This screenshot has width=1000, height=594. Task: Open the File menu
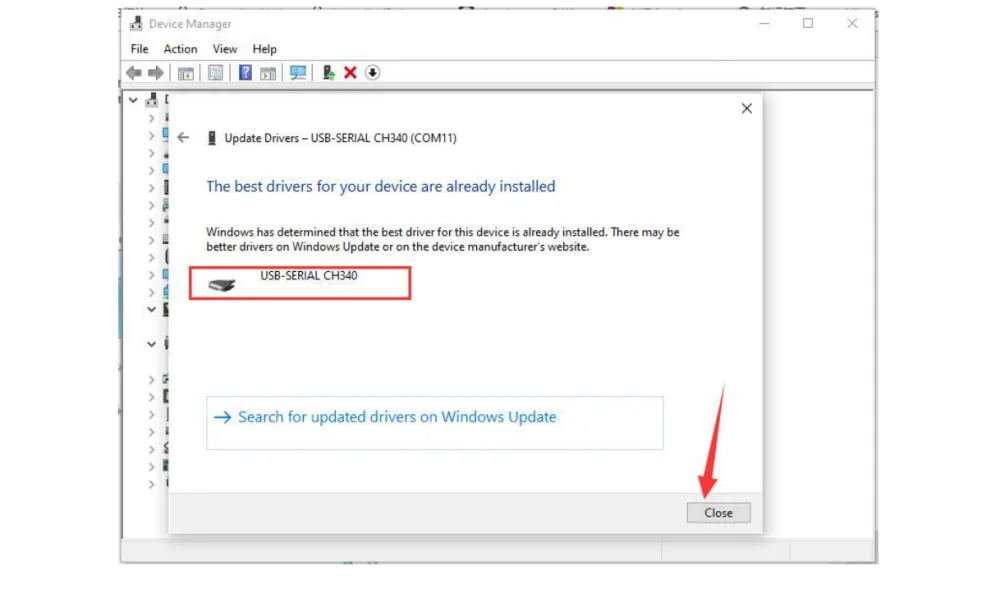(139, 49)
